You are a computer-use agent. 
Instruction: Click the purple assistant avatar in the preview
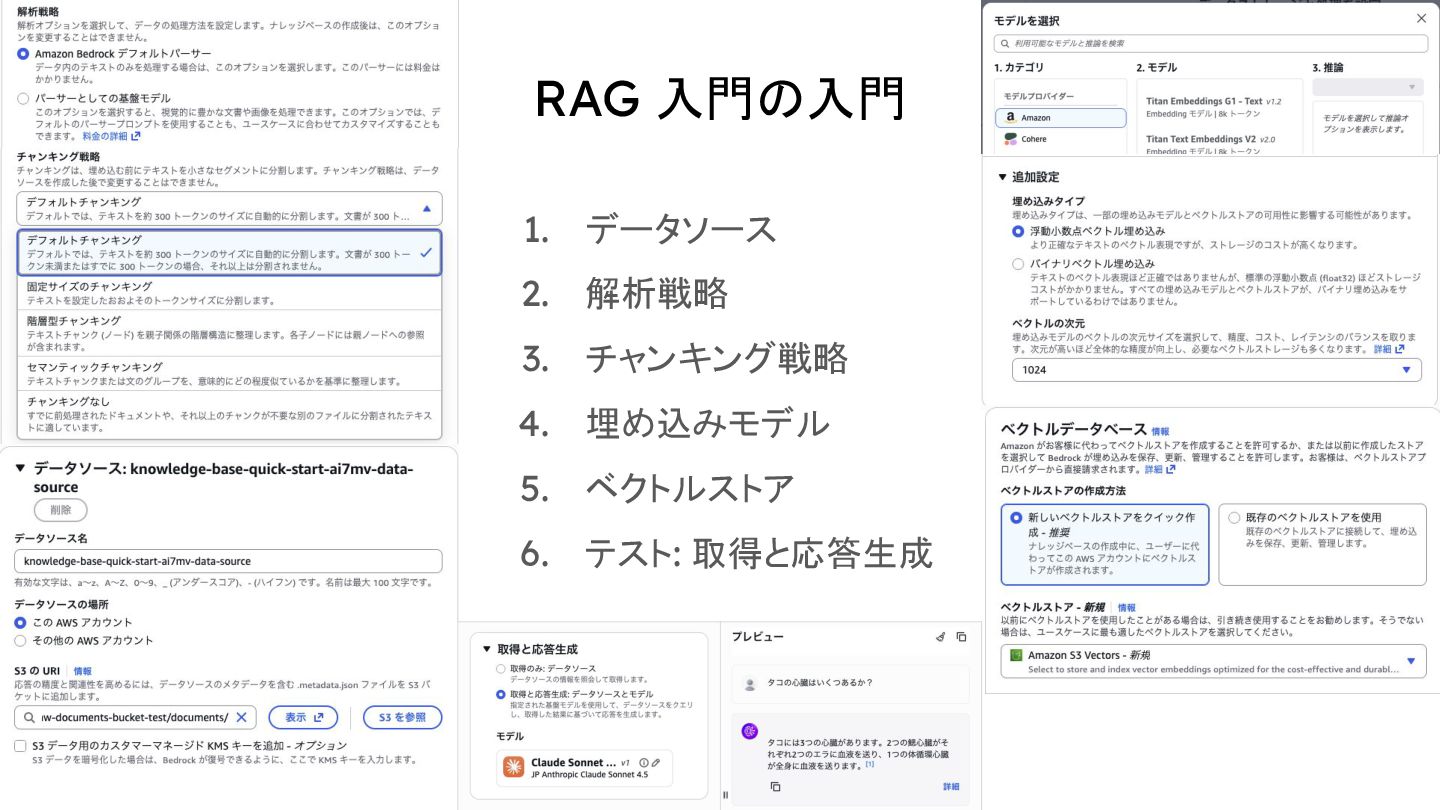749,731
